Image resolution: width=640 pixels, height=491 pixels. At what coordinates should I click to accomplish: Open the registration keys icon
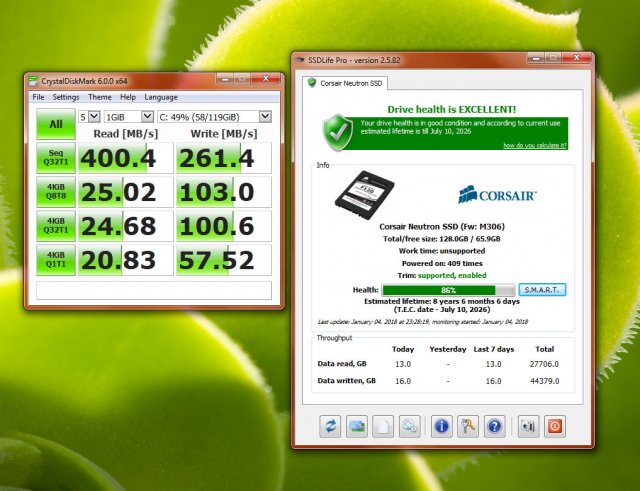[467, 426]
